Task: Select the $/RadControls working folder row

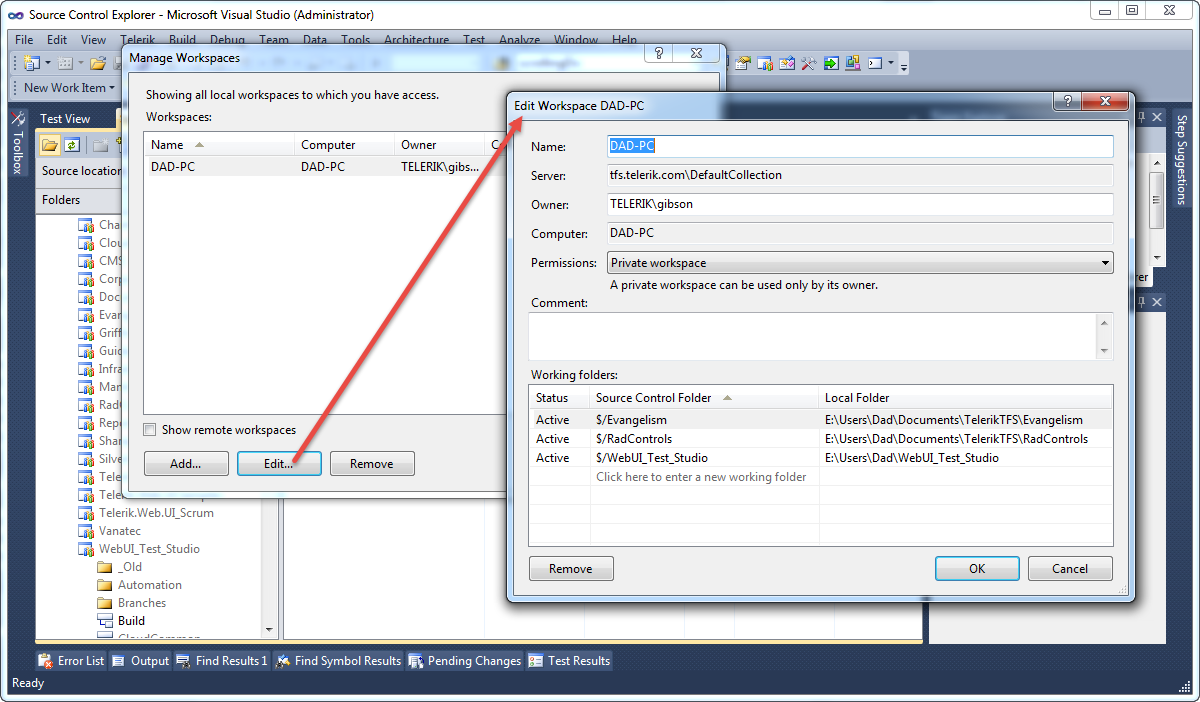Action: point(820,439)
